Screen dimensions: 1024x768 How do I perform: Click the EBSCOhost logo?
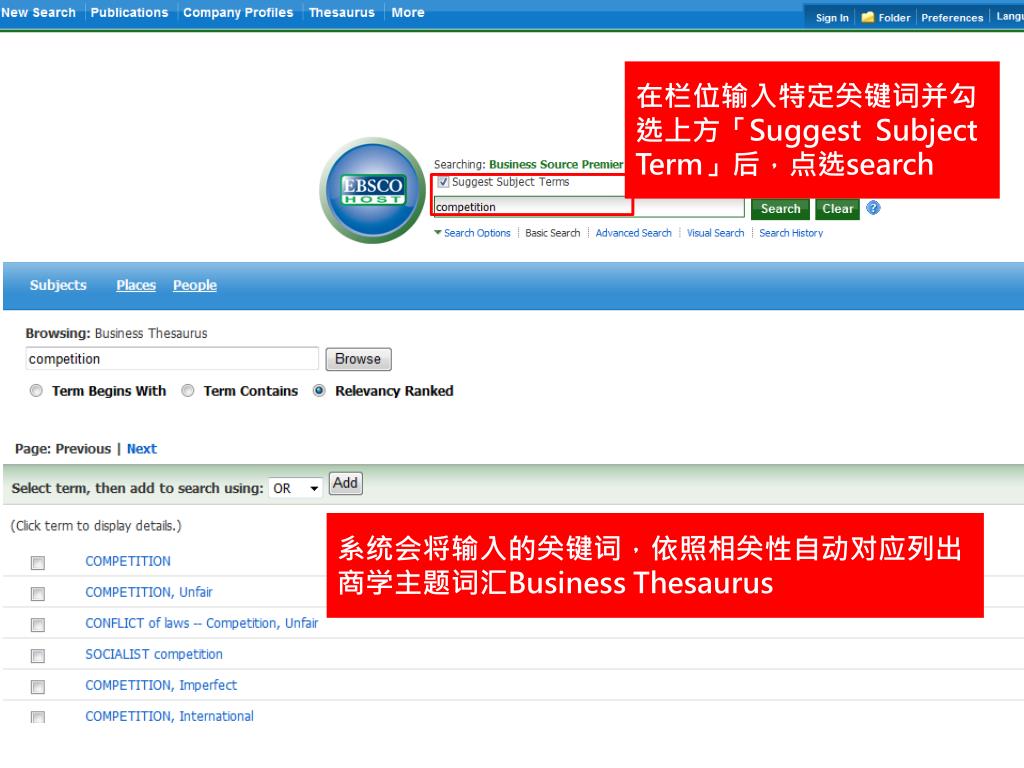(373, 190)
